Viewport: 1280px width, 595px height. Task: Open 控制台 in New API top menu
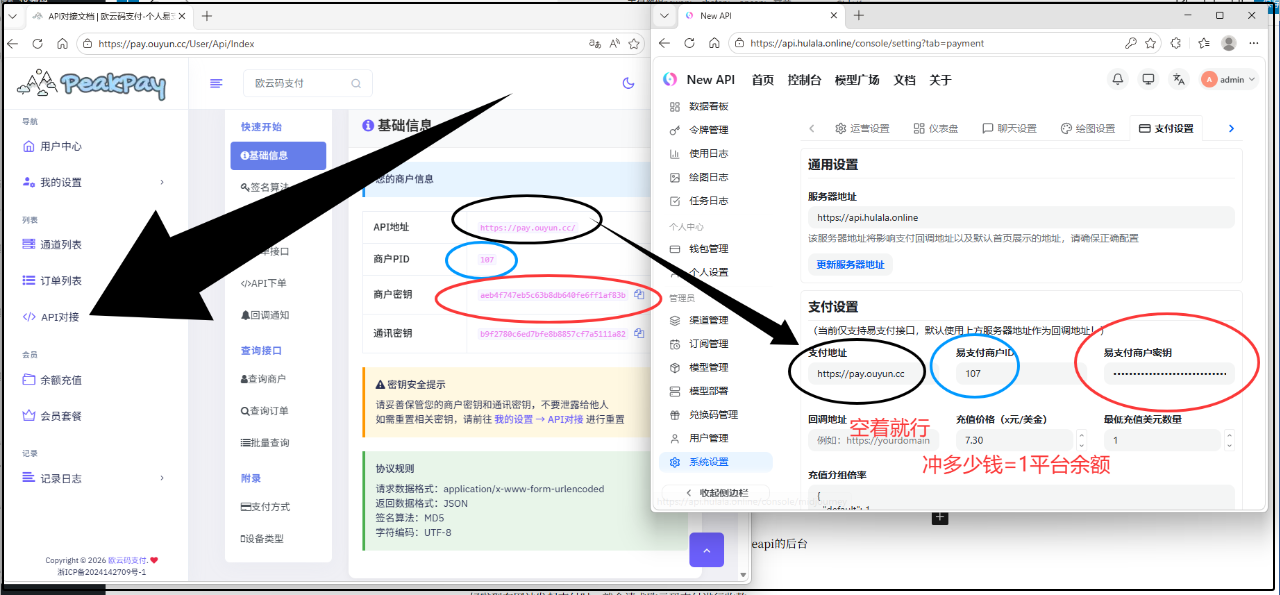[x=804, y=80]
